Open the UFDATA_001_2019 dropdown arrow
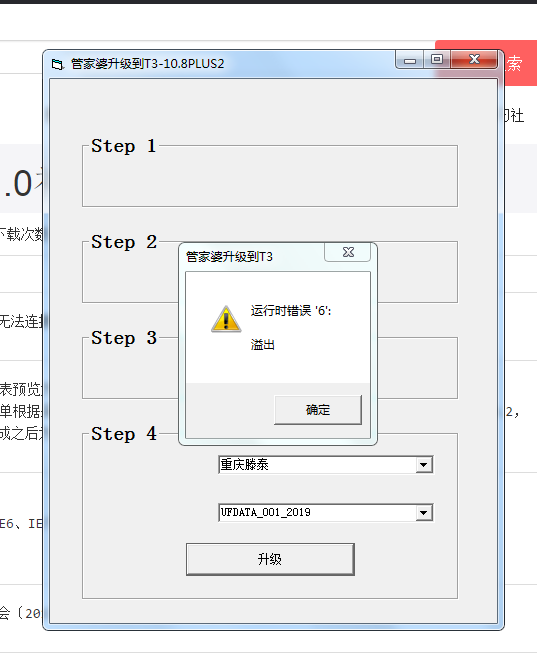This screenshot has width=537, height=653. tap(423, 513)
